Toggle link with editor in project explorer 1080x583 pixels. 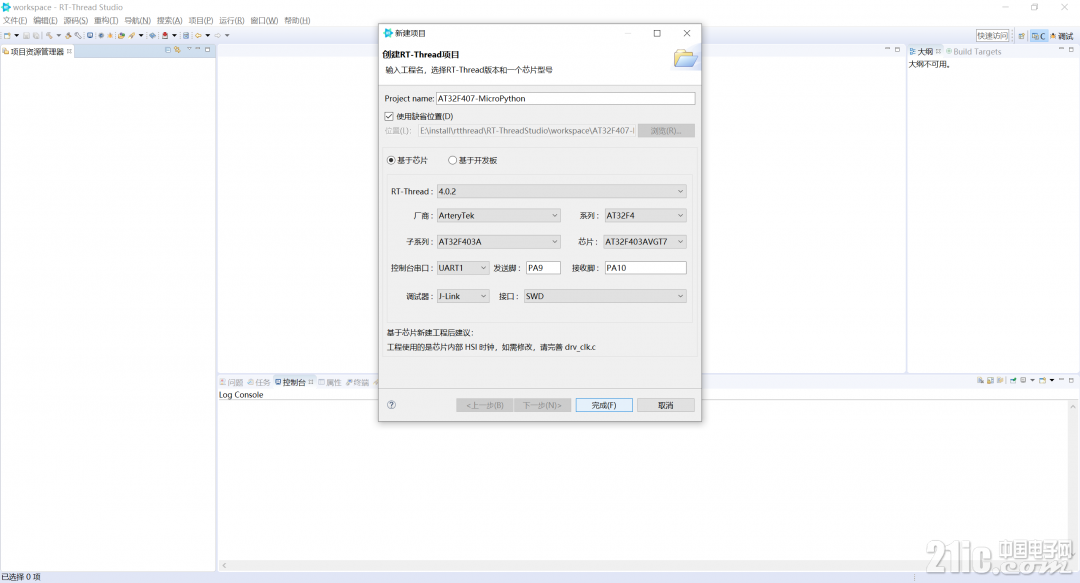point(177,50)
